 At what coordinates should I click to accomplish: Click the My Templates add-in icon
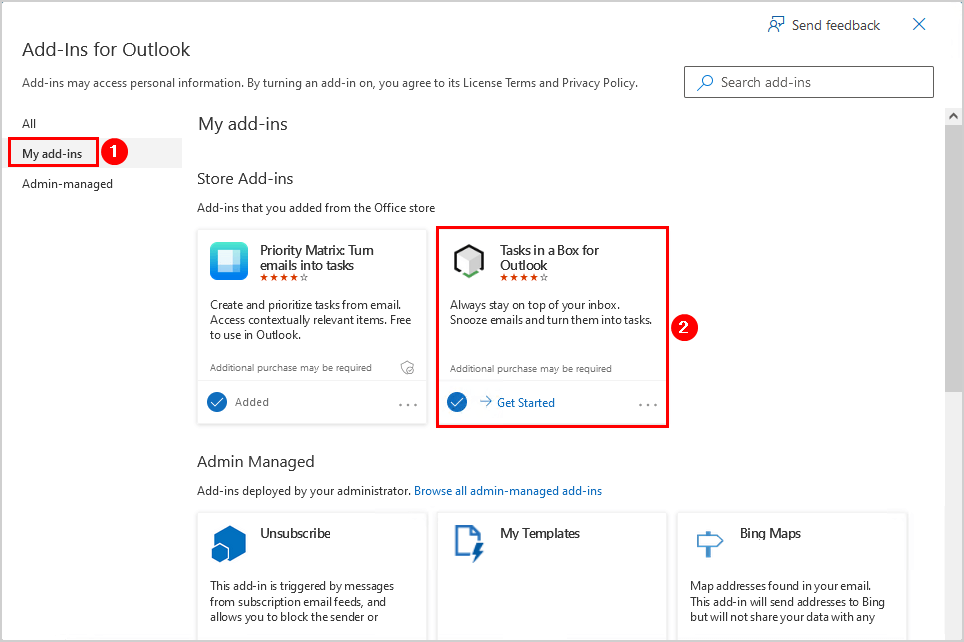pyautogui.click(x=469, y=541)
